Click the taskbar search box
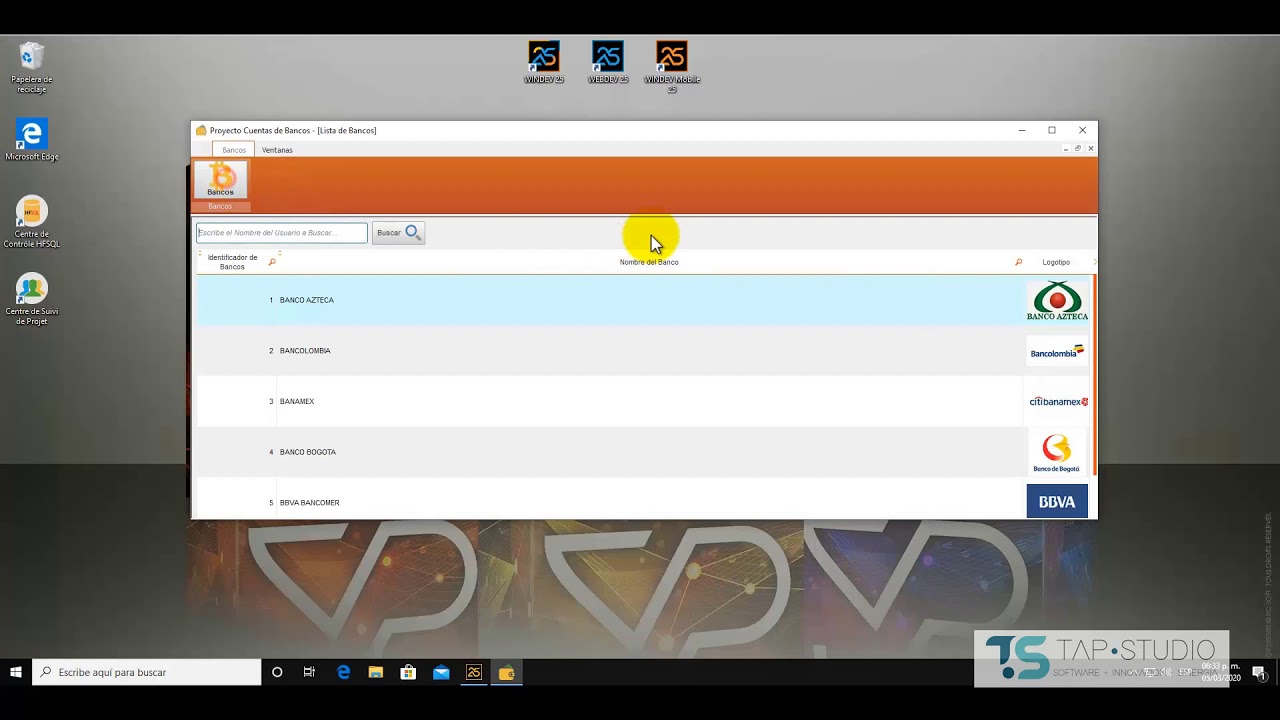Viewport: 1280px width, 720px height. (x=147, y=672)
